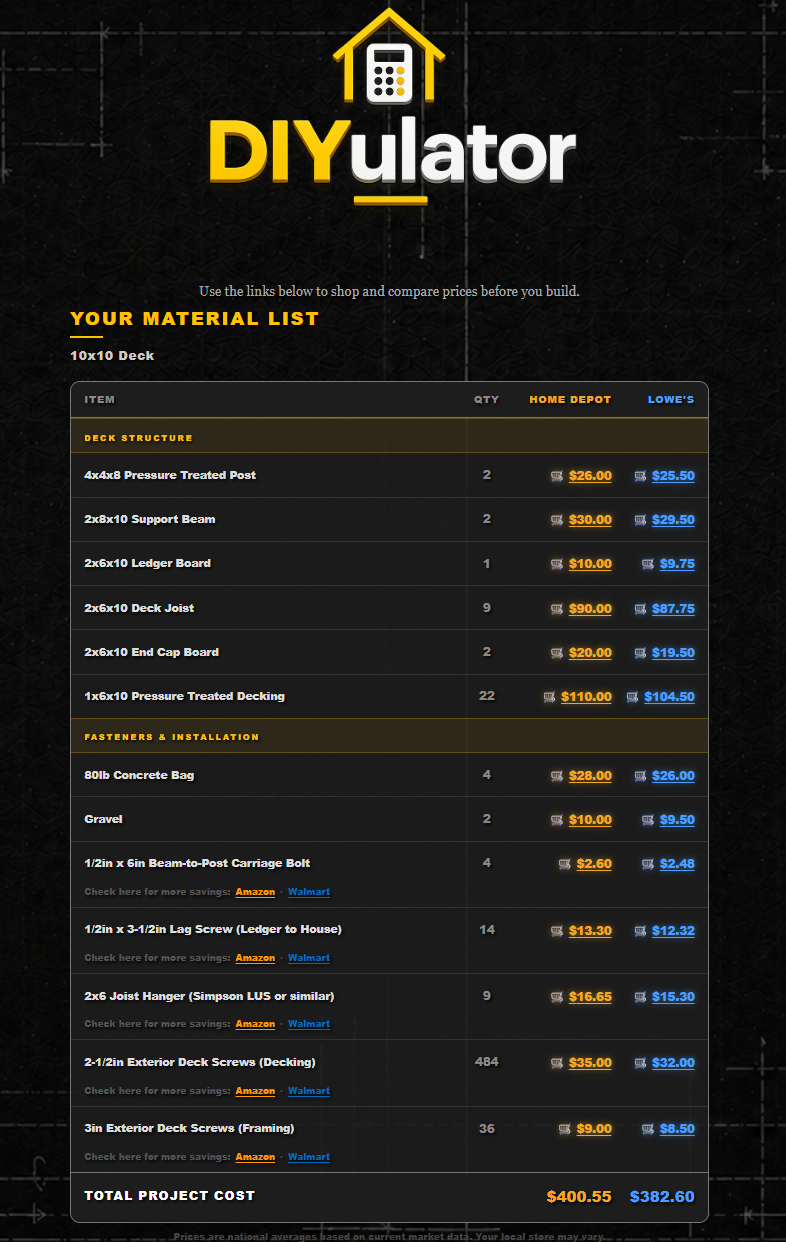Open Home Depot $30.00 support beam link
The height and width of the screenshot is (1242, 786).
(590, 520)
